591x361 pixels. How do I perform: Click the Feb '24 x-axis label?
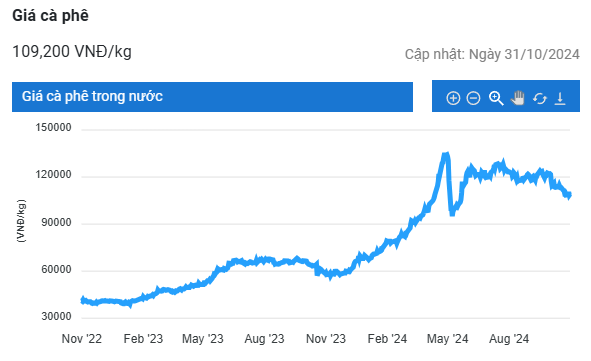tap(387, 339)
